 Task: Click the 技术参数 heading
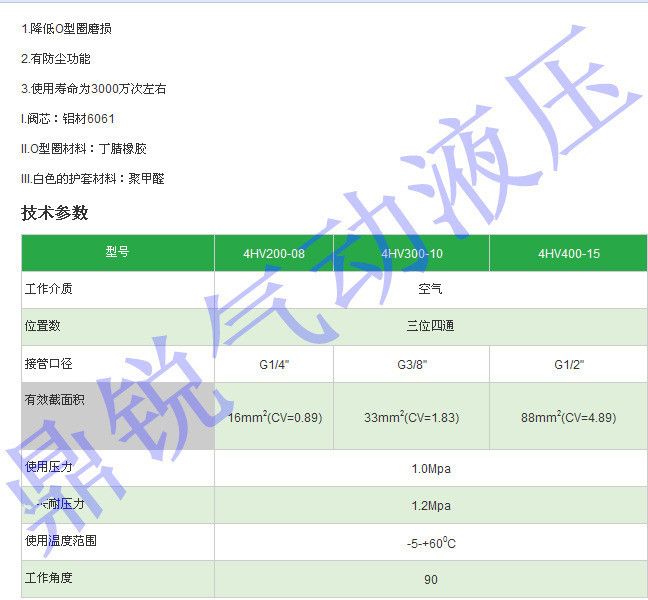(55, 213)
